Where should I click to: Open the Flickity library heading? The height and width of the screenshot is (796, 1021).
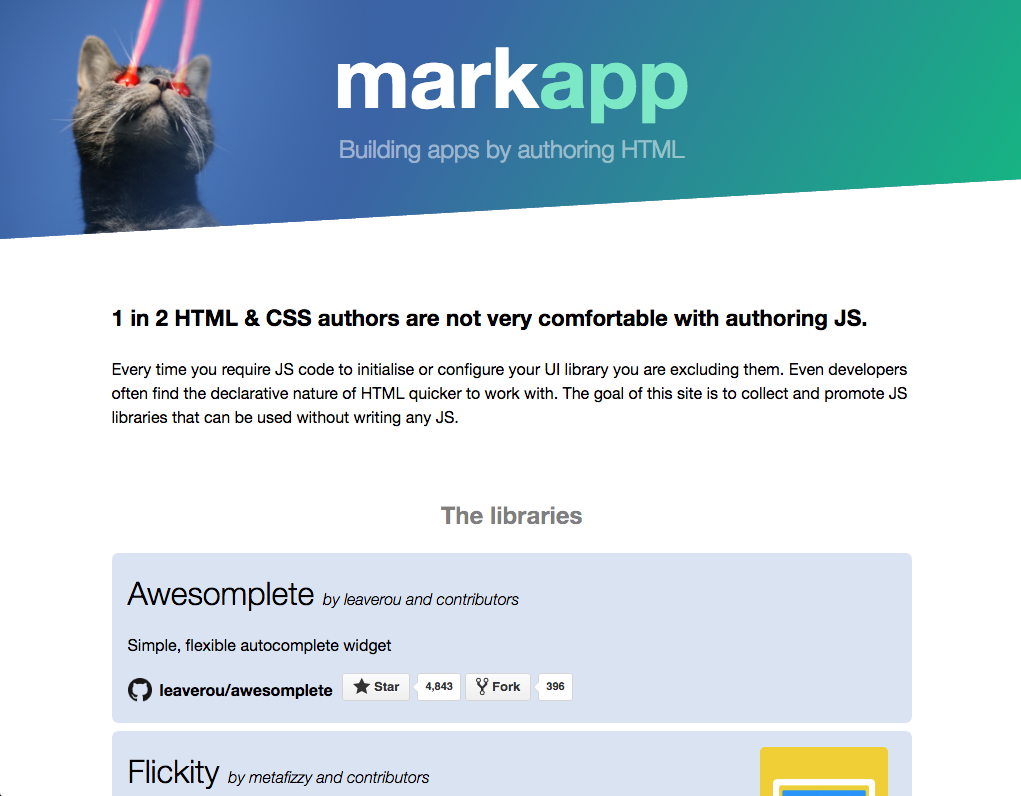tap(173, 773)
